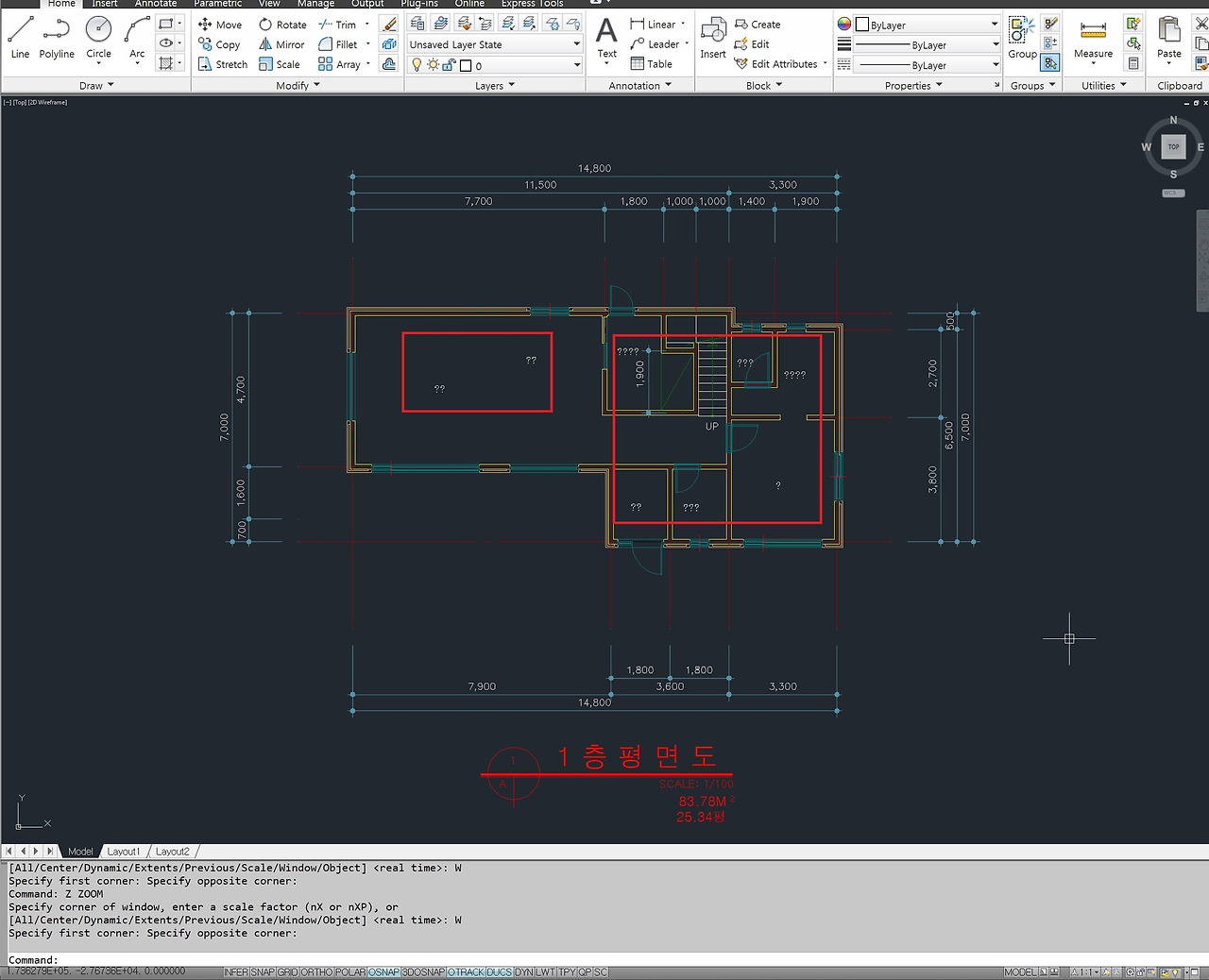This screenshot has width=1209, height=980.
Task: Click the TOP face of ViewCube
Action: pyautogui.click(x=1173, y=146)
